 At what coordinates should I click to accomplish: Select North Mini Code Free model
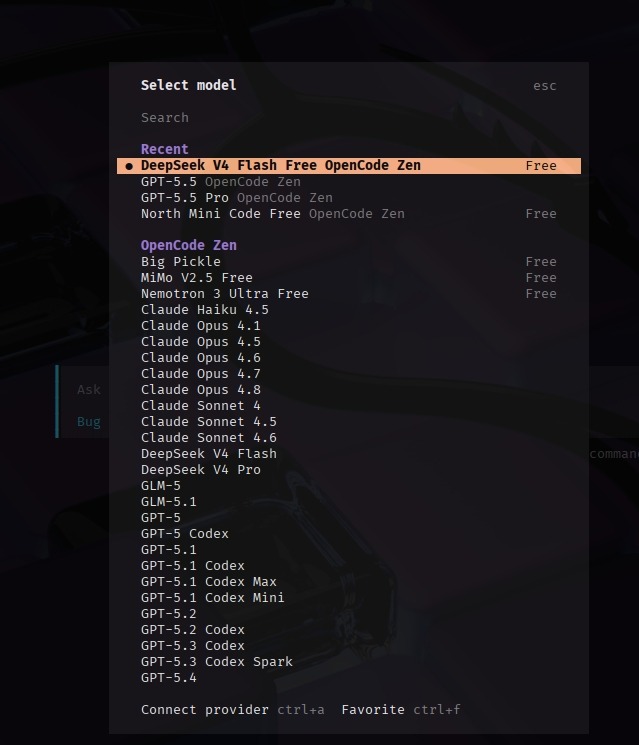pyautogui.click(x=349, y=214)
